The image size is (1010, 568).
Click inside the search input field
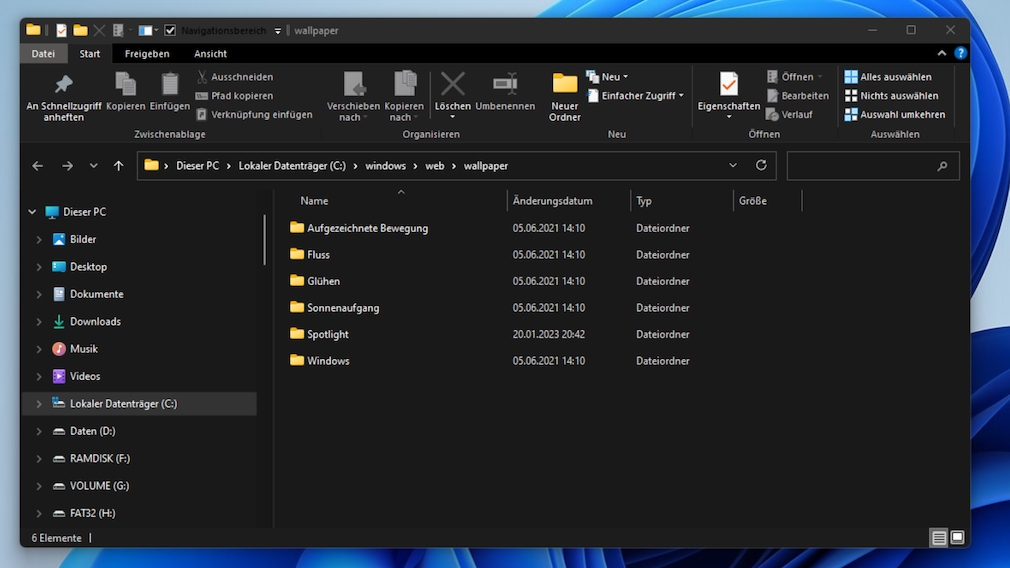(860, 166)
